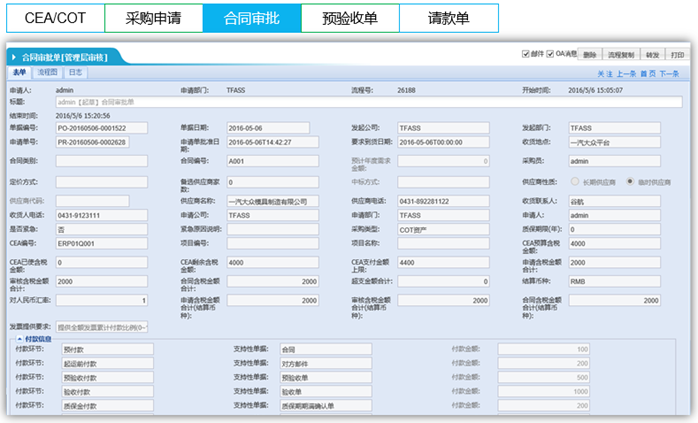Click the 采购类型 field COT资产

[x=443, y=229]
